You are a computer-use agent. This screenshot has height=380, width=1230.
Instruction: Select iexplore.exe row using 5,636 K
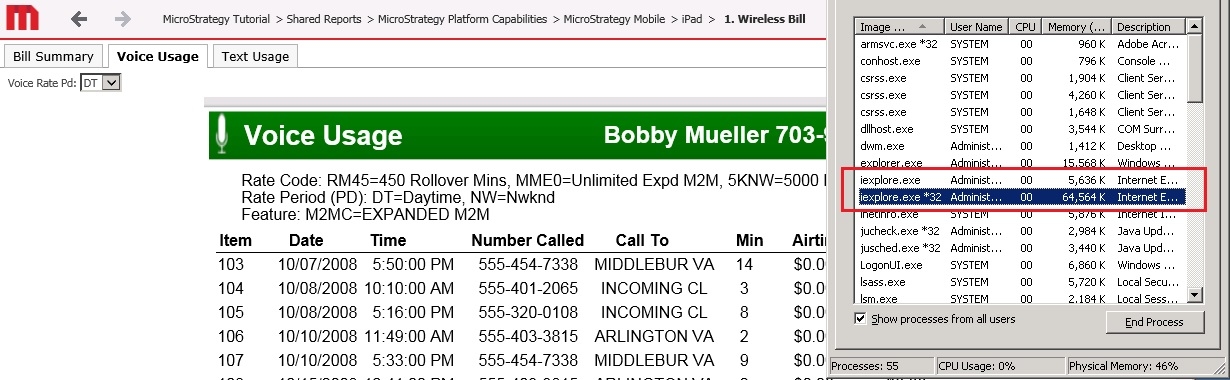pyautogui.click(x=1022, y=180)
